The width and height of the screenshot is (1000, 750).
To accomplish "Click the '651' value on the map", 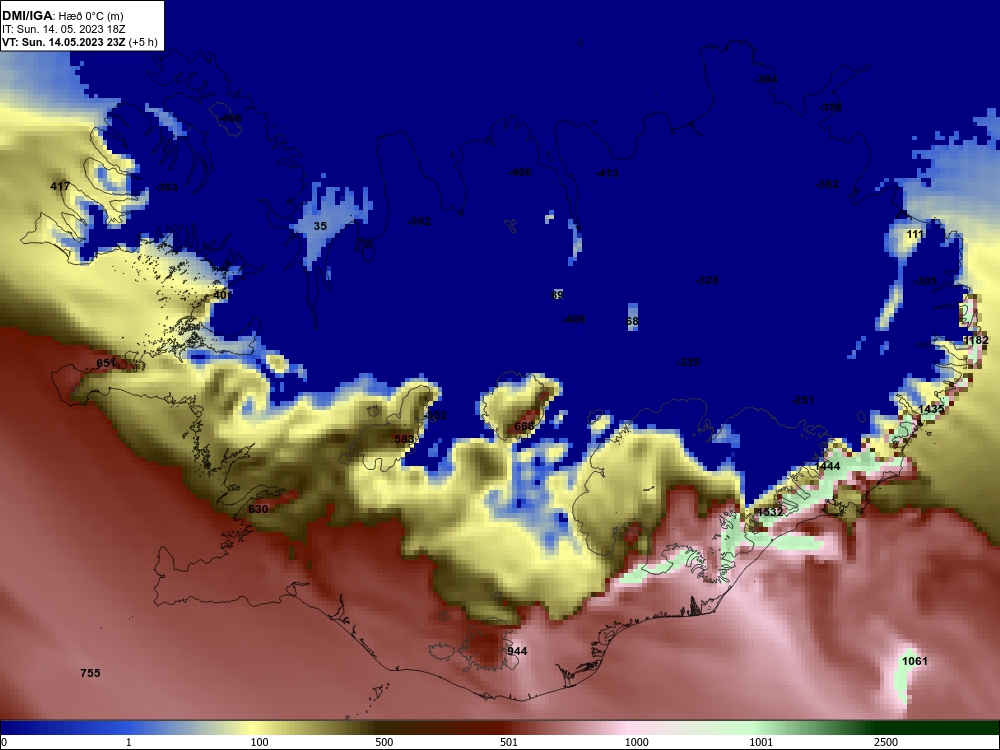I will pyautogui.click(x=106, y=363).
